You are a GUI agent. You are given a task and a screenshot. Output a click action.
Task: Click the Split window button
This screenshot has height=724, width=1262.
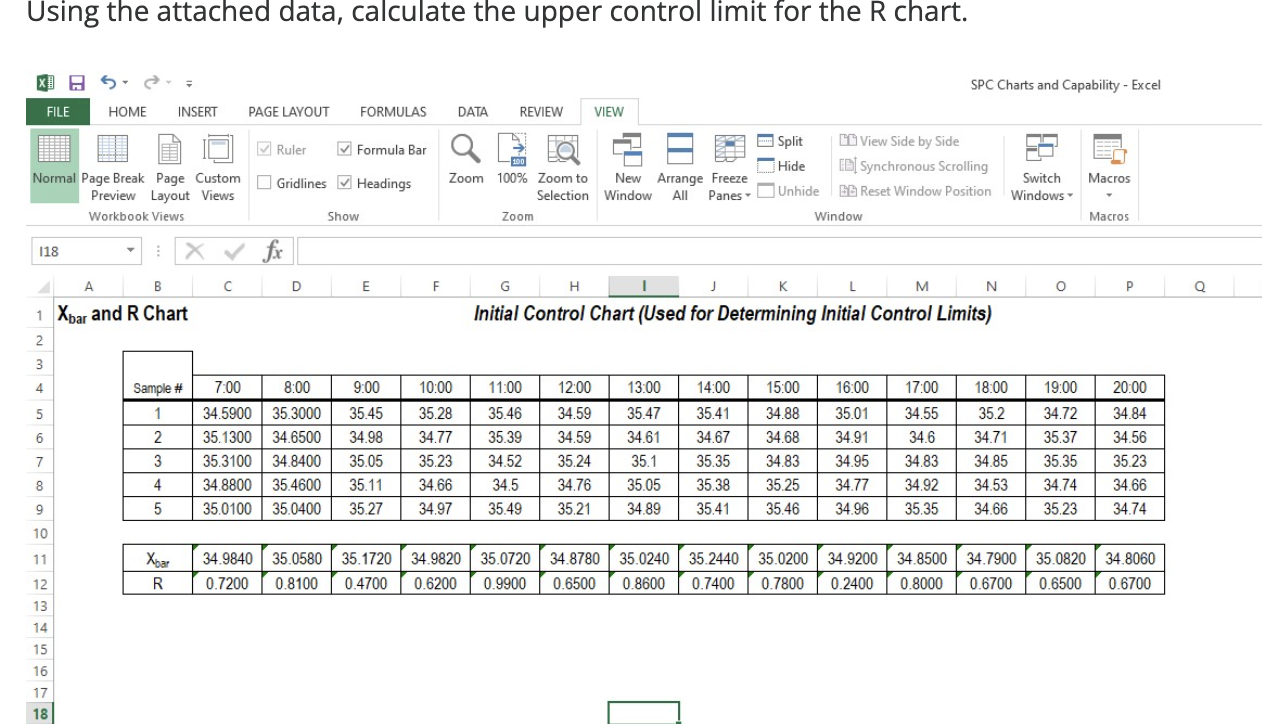[x=782, y=141]
